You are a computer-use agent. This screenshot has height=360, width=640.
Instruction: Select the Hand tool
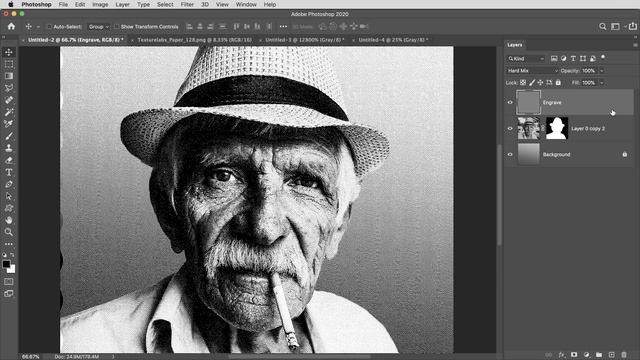(9, 220)
